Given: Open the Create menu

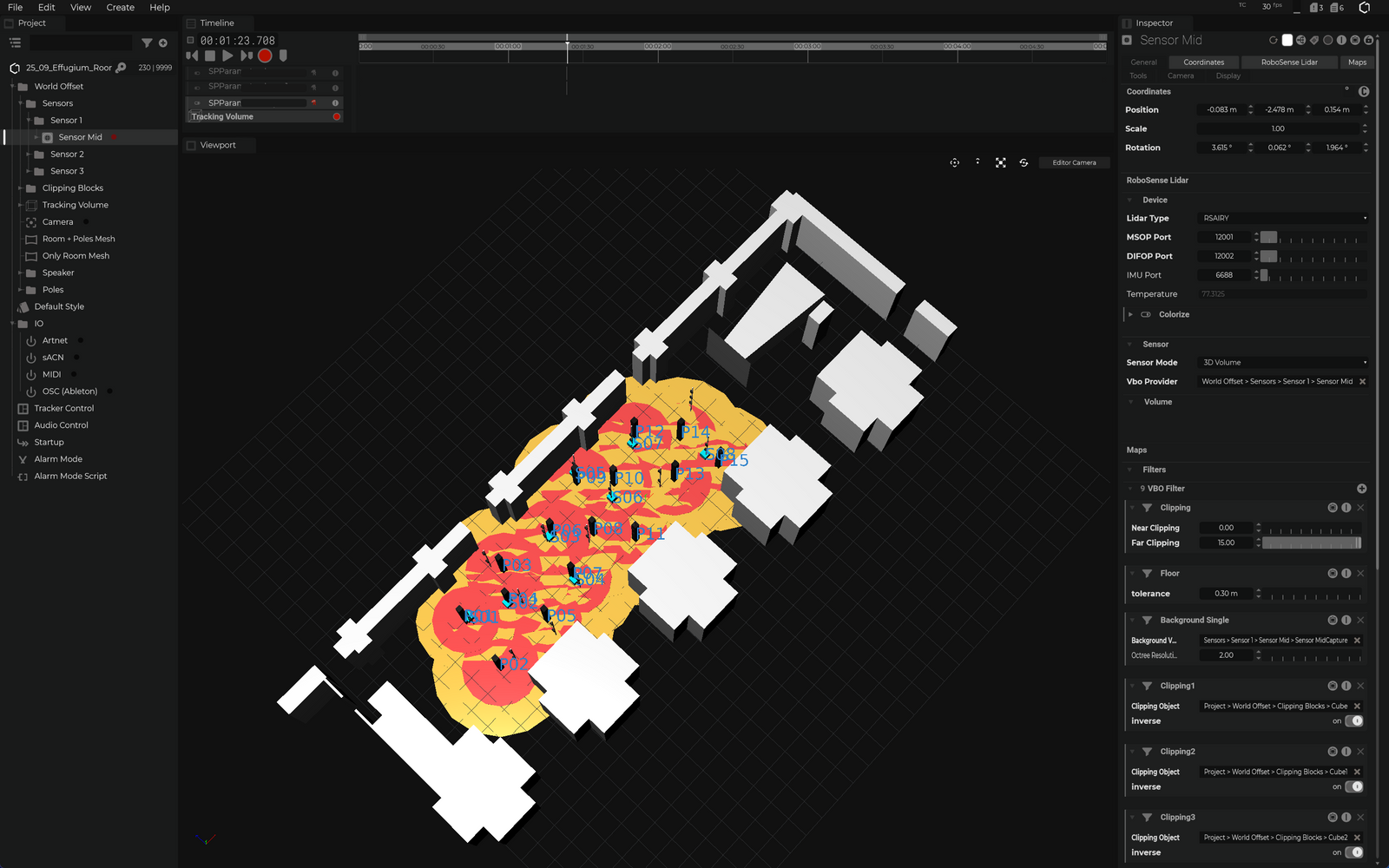Looking at the screenshot, I should [120, 8].
